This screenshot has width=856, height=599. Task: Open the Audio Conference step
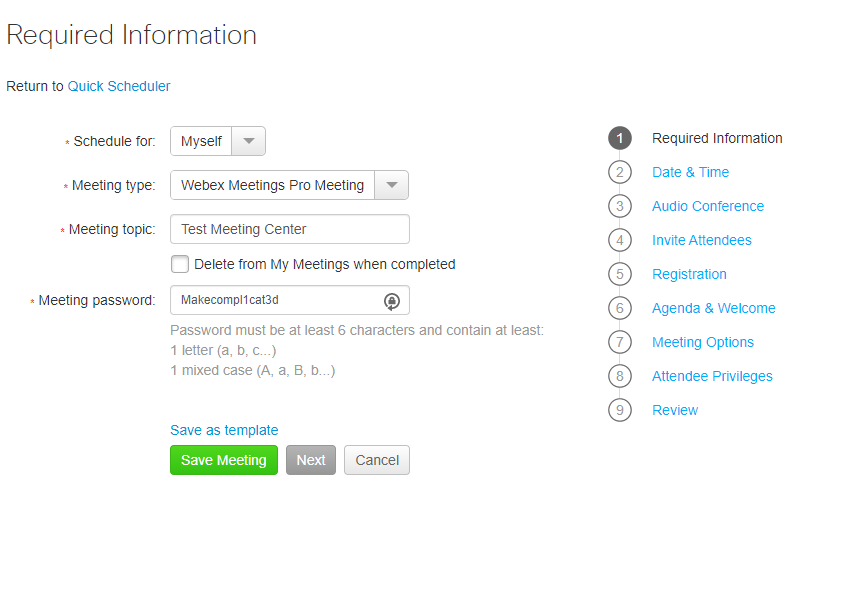tap(708, 206)
